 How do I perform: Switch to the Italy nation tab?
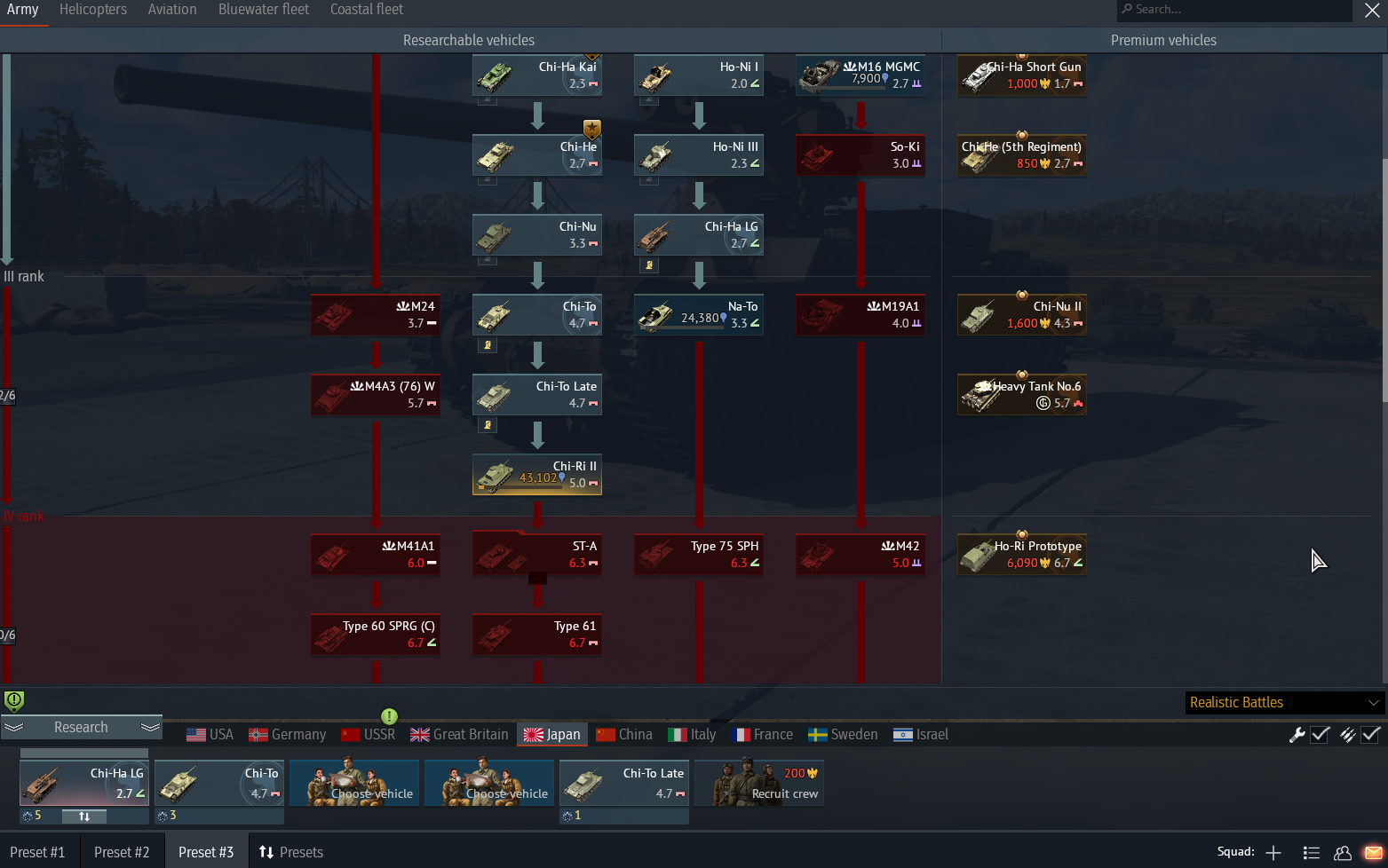click(692, 735)
